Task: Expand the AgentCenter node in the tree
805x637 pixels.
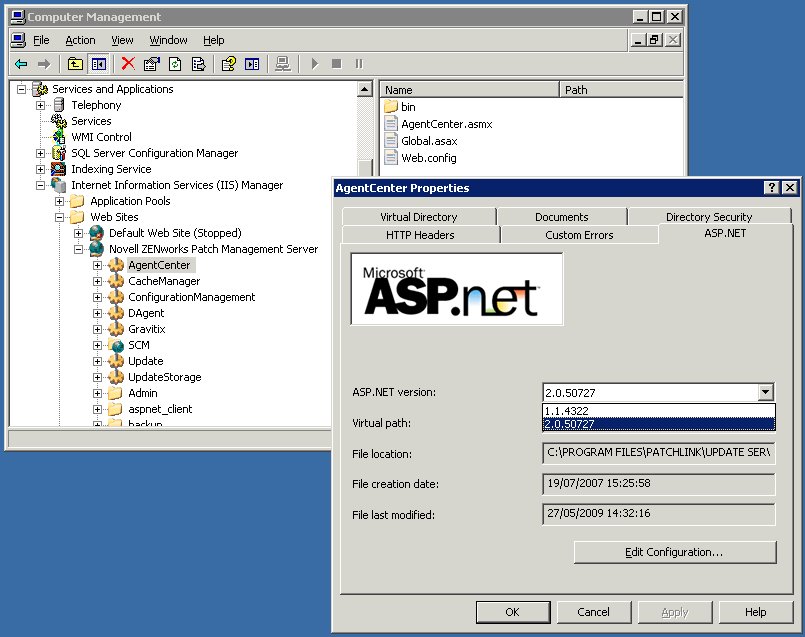Action: (98, 265)
